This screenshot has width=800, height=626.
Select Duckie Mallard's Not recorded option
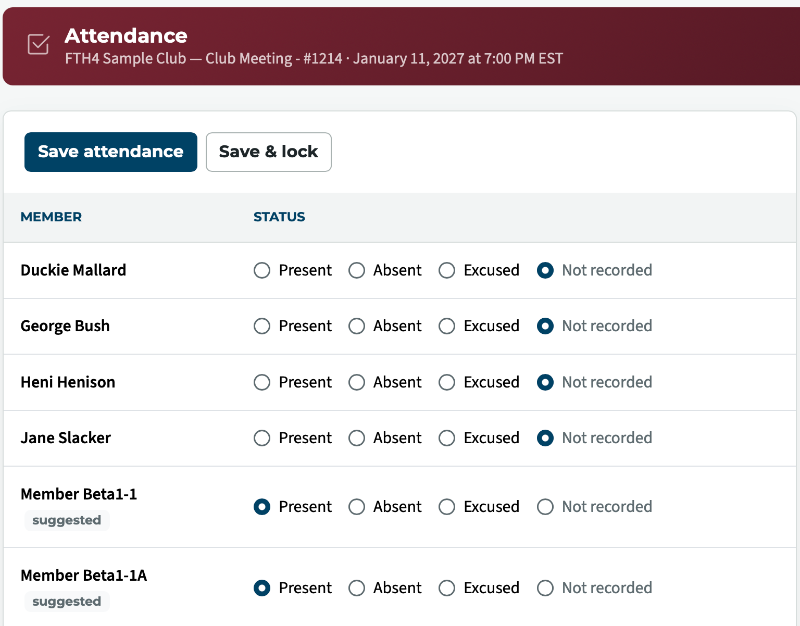click(x=545, y=270)
